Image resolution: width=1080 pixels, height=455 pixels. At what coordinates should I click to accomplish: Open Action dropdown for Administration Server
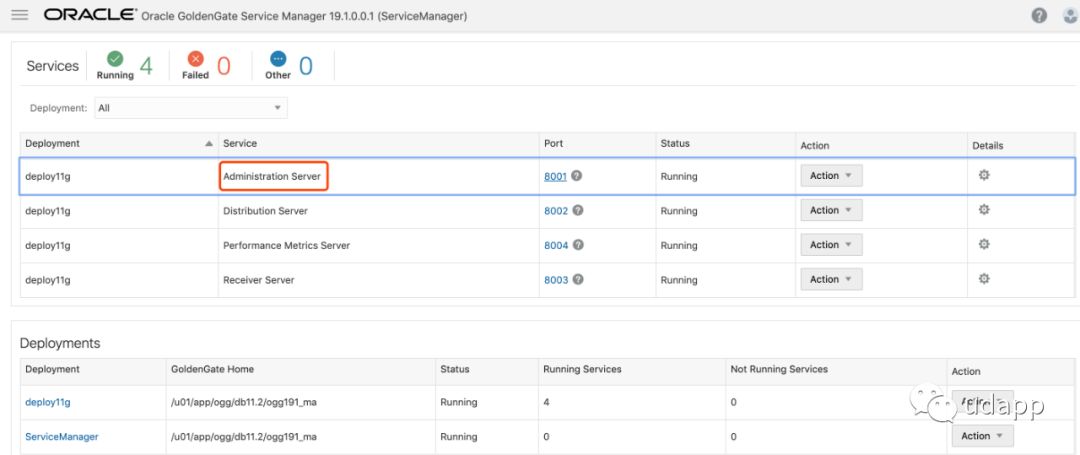[831, 176]
